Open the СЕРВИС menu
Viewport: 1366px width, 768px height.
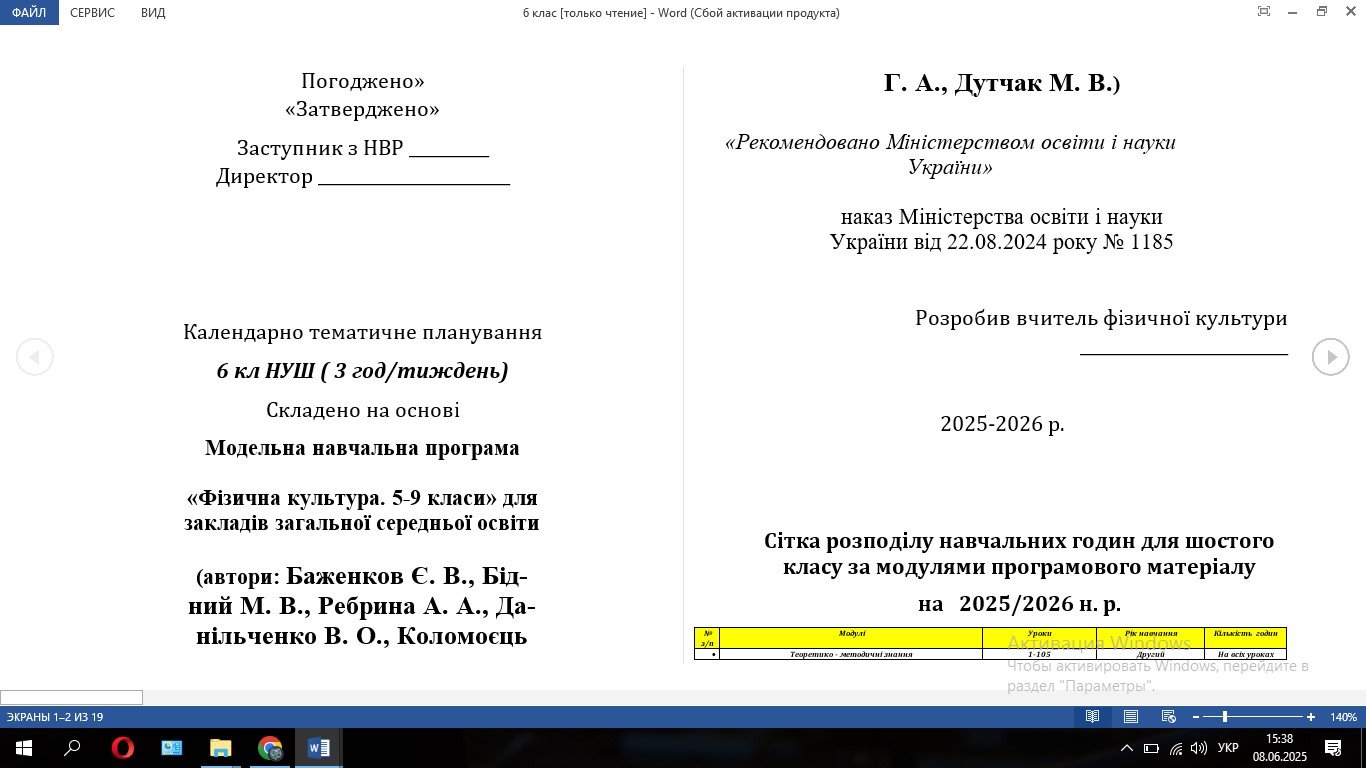(92, 12)
